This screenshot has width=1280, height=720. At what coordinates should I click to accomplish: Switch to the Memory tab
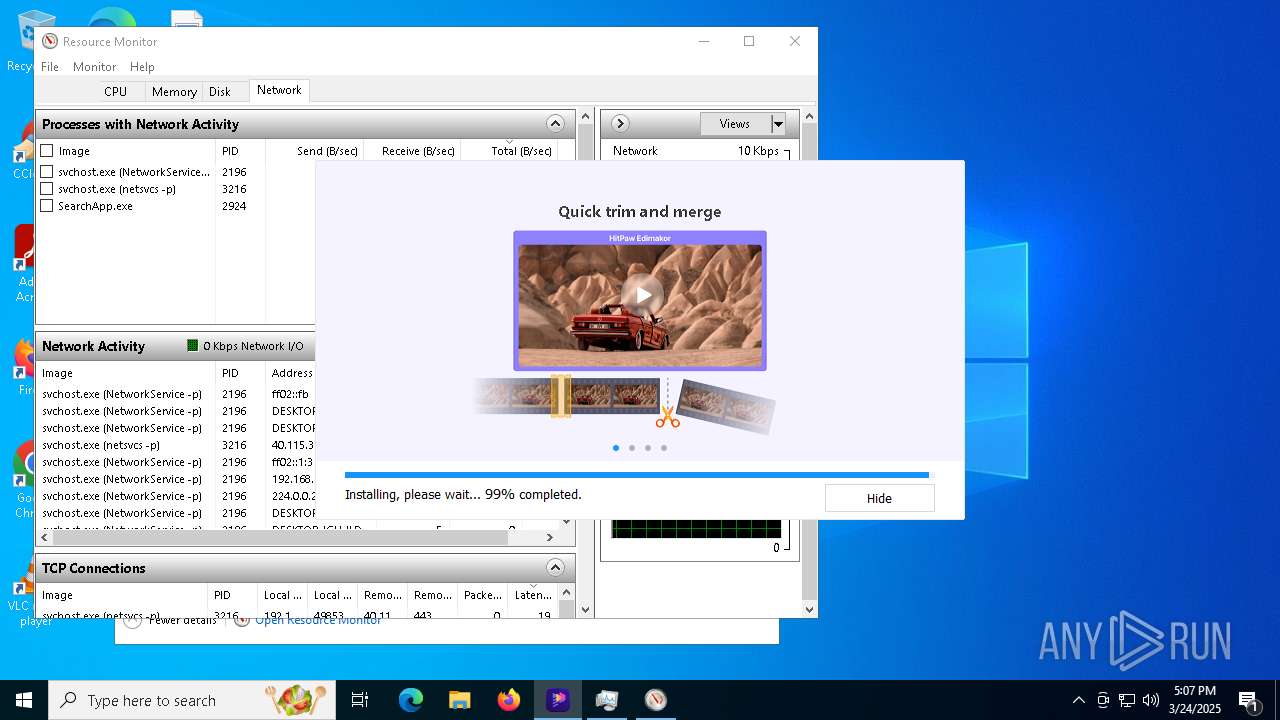point(174,91)
